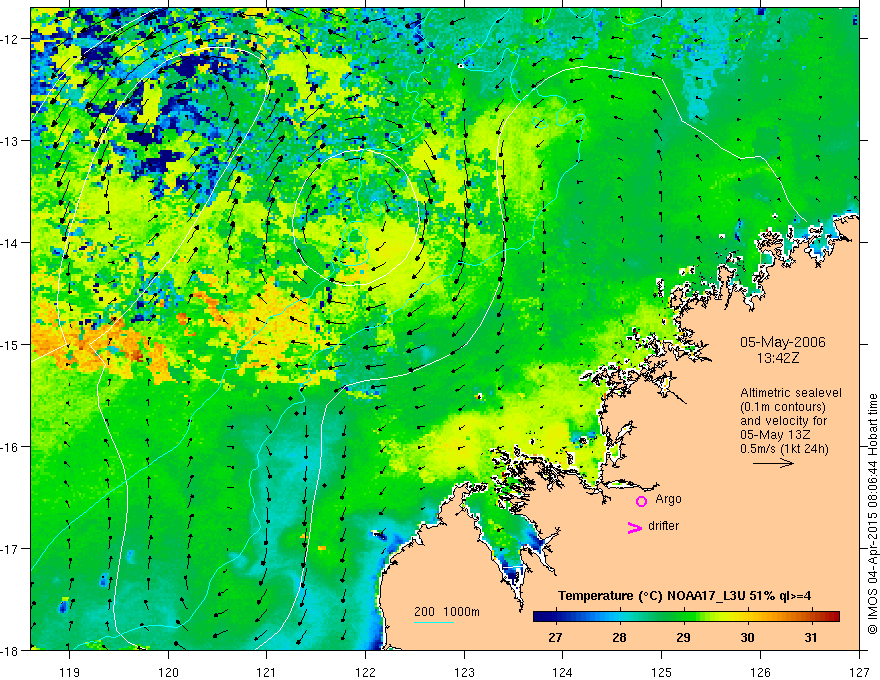
Task: Click the colorbar value 31
Action: point(810,637)
